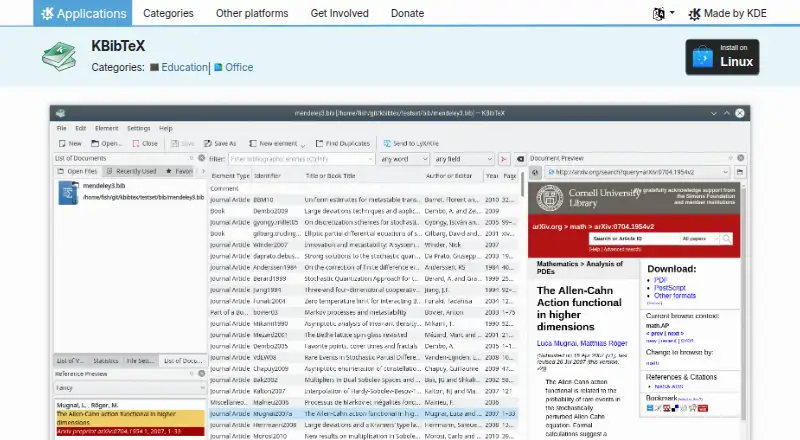Open the All papers search dropdown
This screenshot has width=800, height=440.
pos(700,239)
